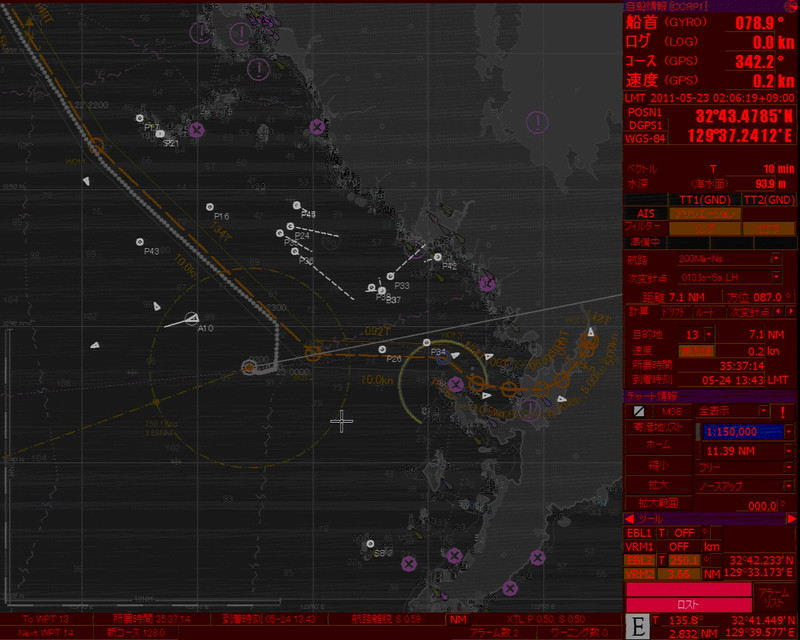
Task: Click the E mode icon at bottom
Action: 637,626
